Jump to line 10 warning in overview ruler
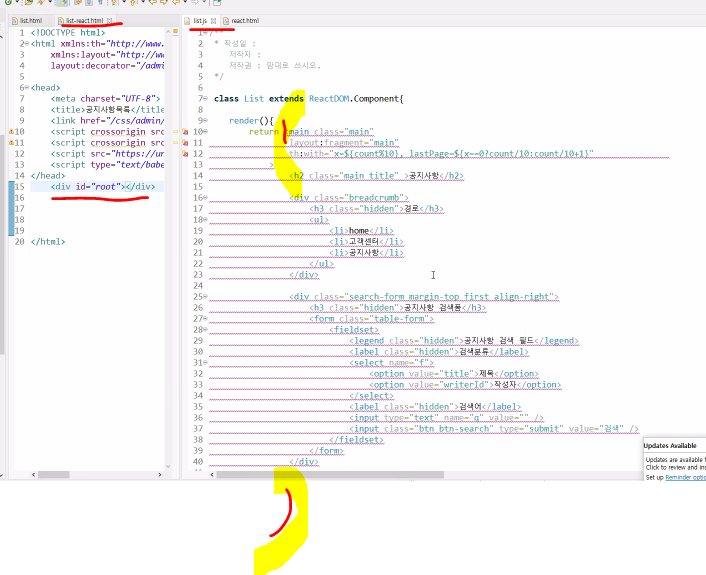 [176, 131]
